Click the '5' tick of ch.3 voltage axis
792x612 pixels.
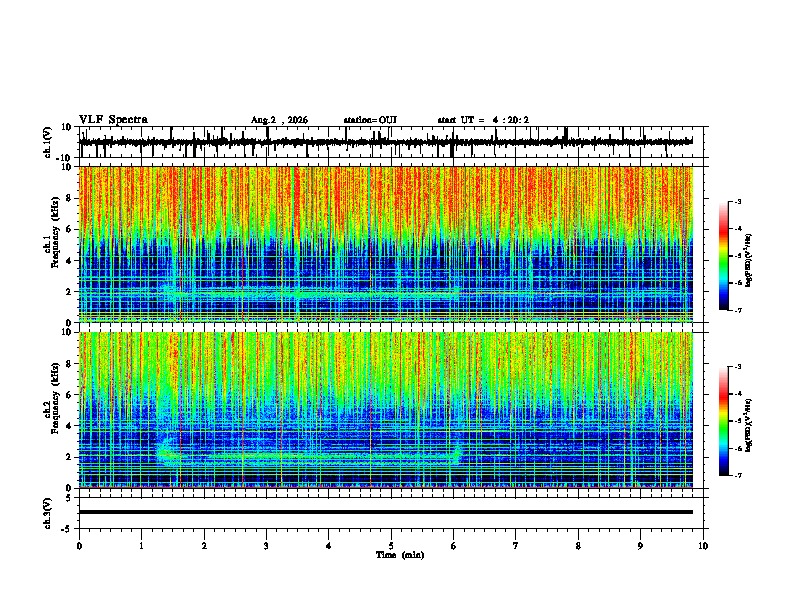tap(69, 498)
